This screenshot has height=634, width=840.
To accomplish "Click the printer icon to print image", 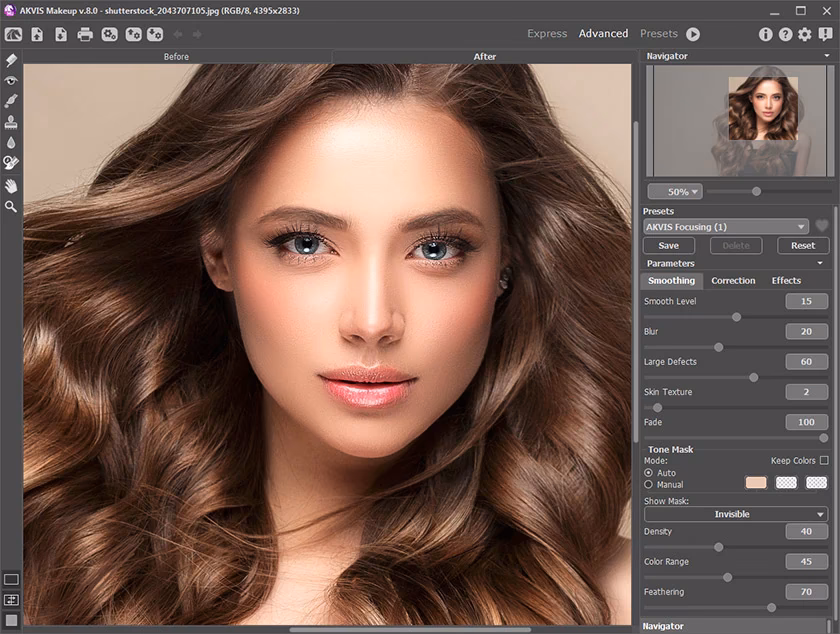I will (x=85, y=34).
